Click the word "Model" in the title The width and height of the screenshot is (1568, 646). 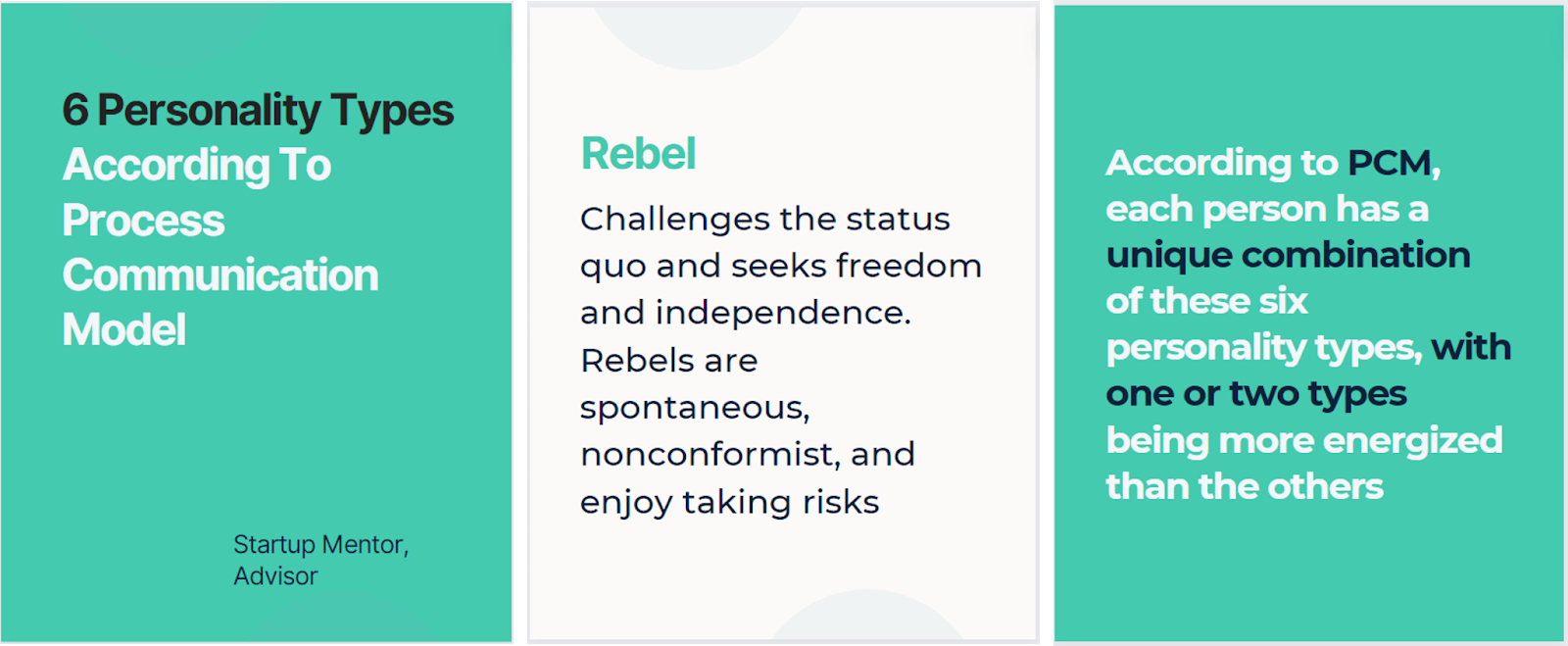pyautogui.click(x=124, y=330)
